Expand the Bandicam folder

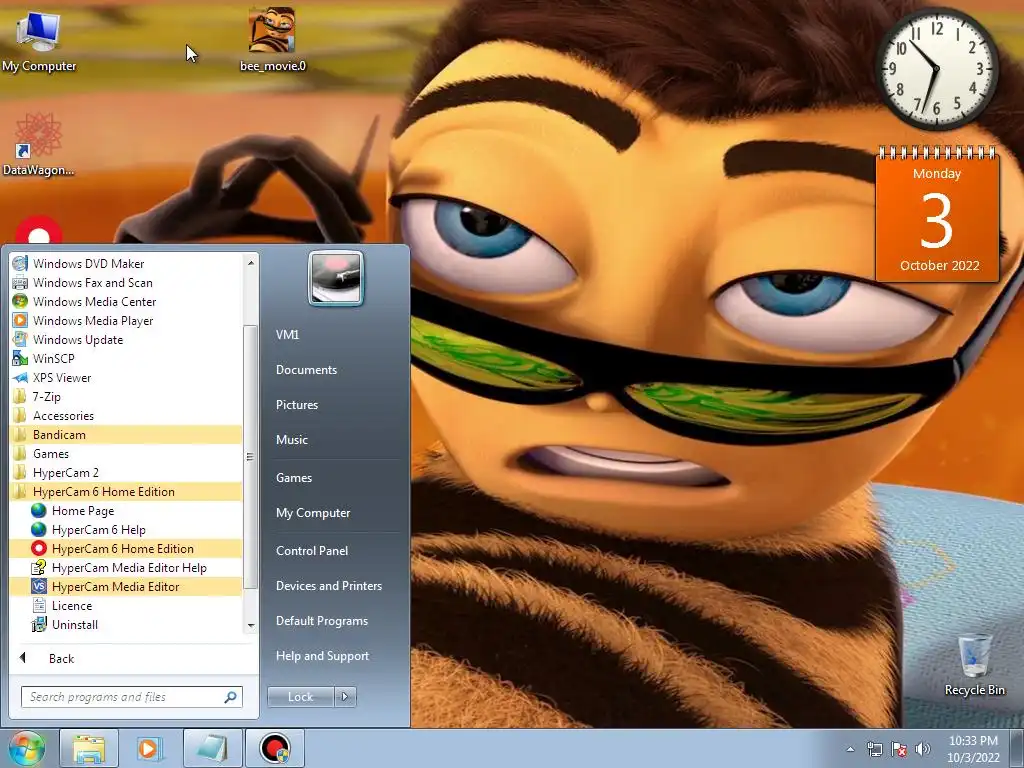[125, 434]
